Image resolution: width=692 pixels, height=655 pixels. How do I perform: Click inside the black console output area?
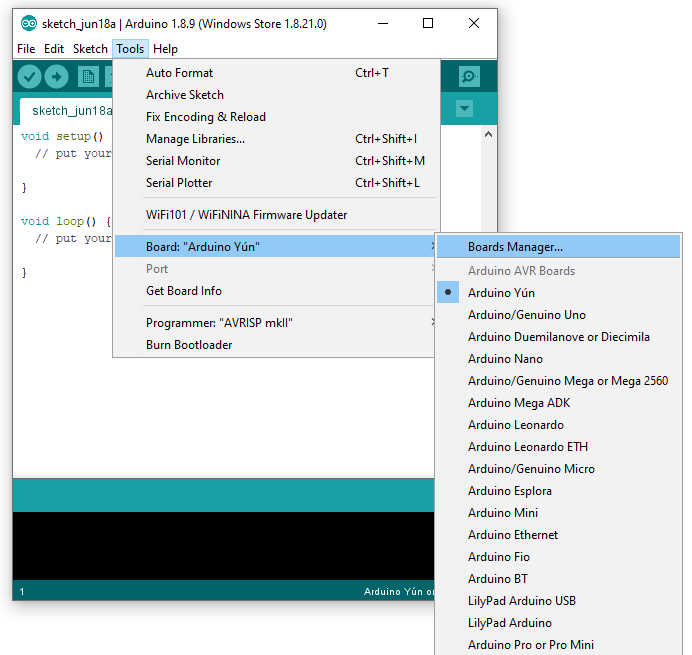coord(220,545)
